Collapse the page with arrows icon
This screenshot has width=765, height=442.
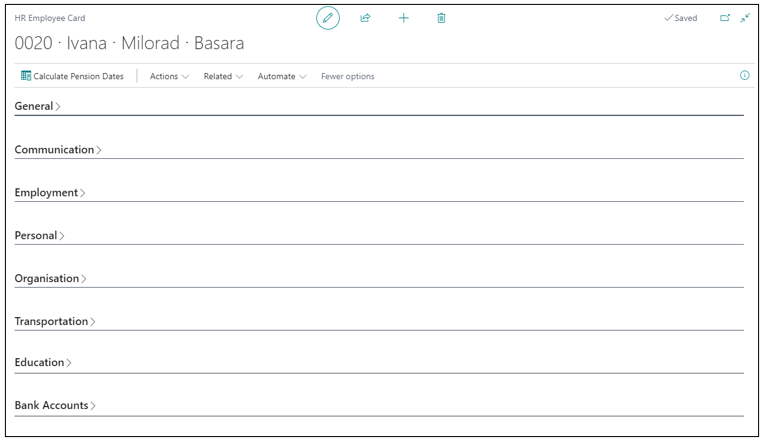click(745, 18)
